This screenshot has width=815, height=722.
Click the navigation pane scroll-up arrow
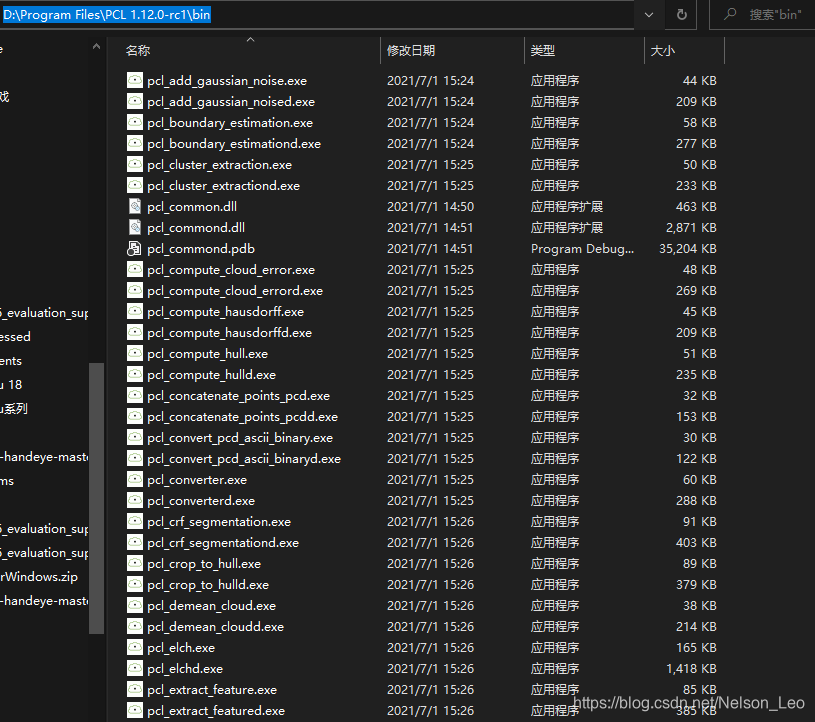[96, 46]
